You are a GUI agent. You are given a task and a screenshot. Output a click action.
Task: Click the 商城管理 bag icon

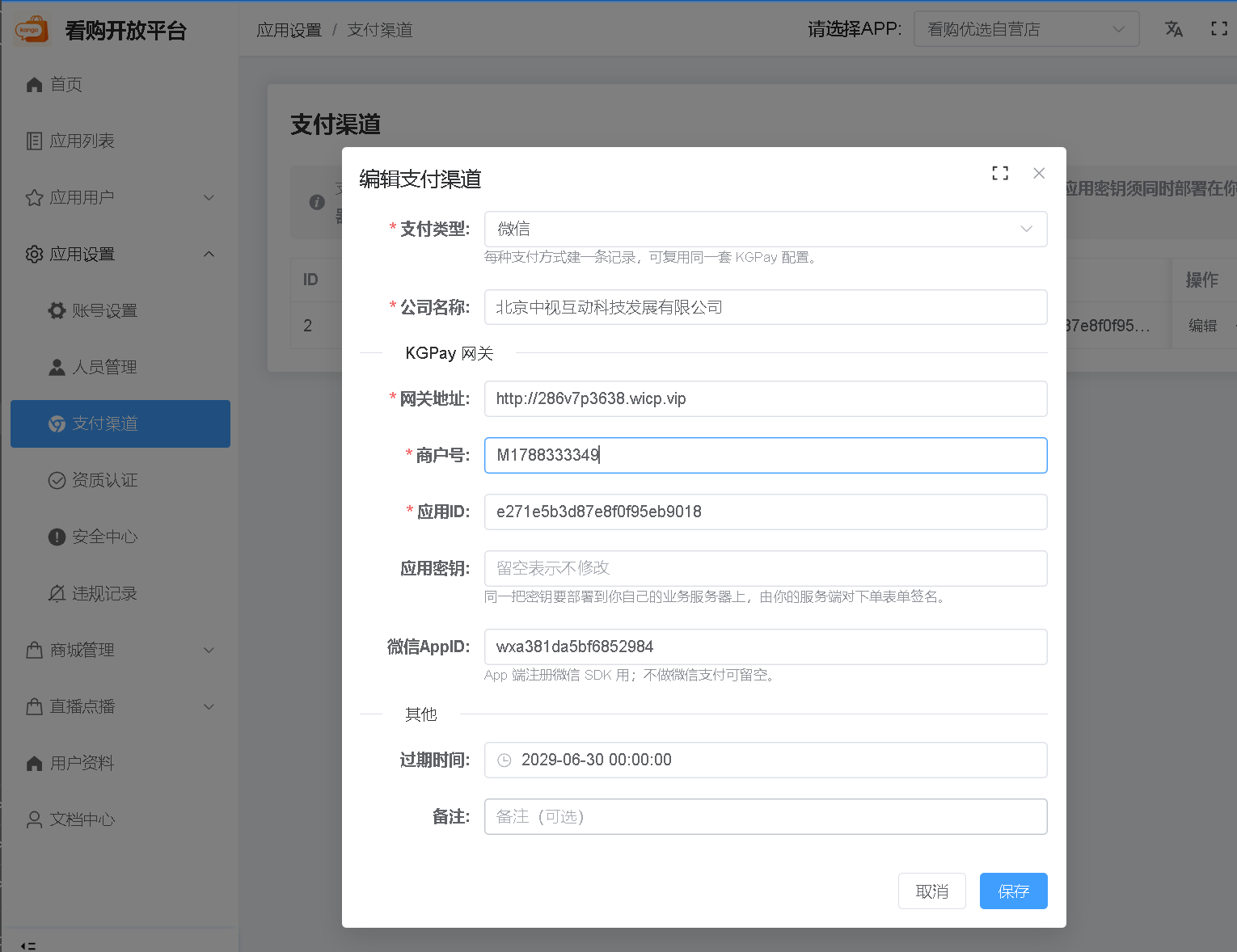pyautogui.click(x=34, y=650)
